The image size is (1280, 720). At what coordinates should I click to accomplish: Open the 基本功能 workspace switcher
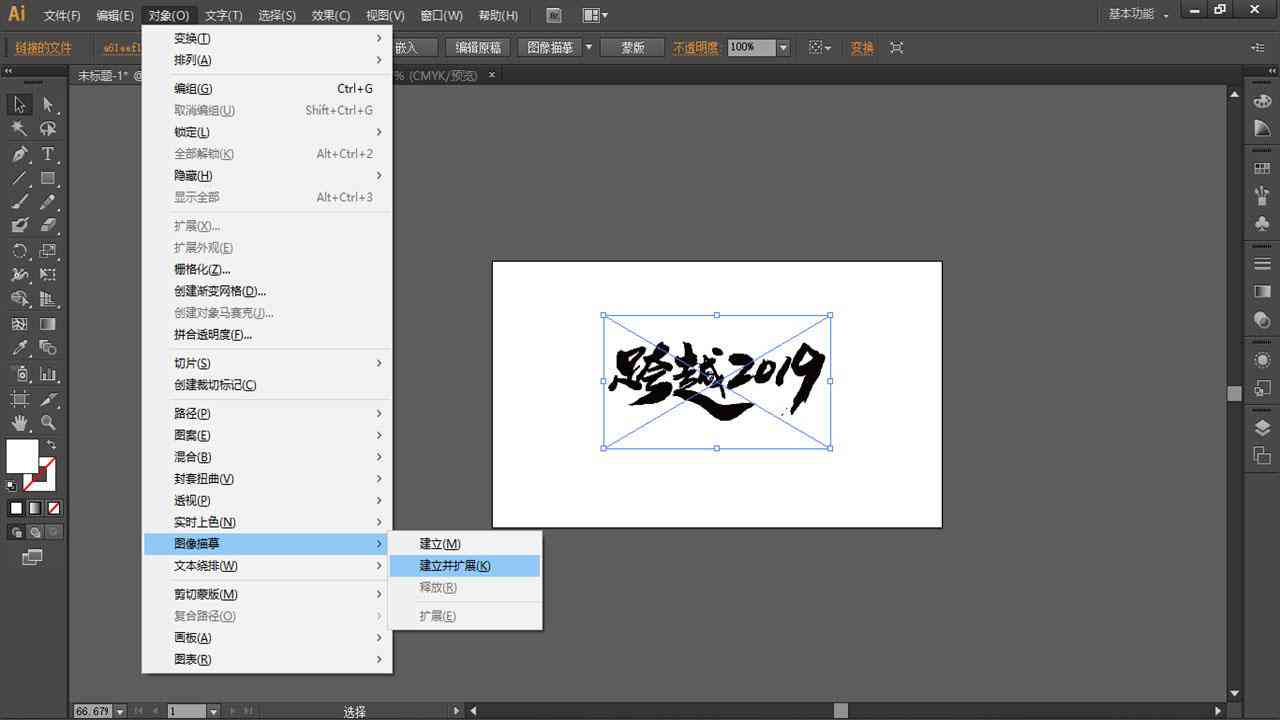[x=1138, y=14]
